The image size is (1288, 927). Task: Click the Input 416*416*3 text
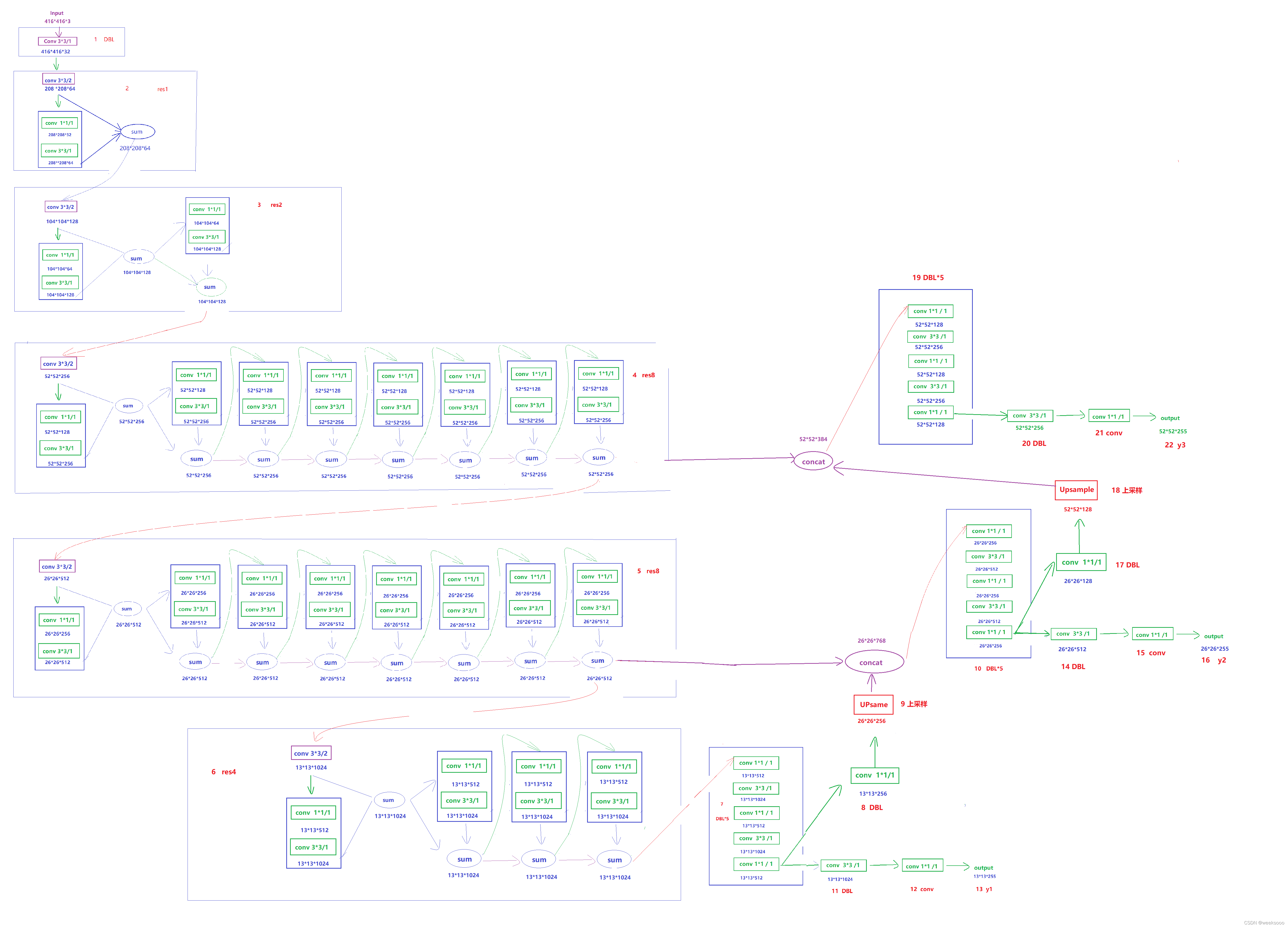(57, 17)
